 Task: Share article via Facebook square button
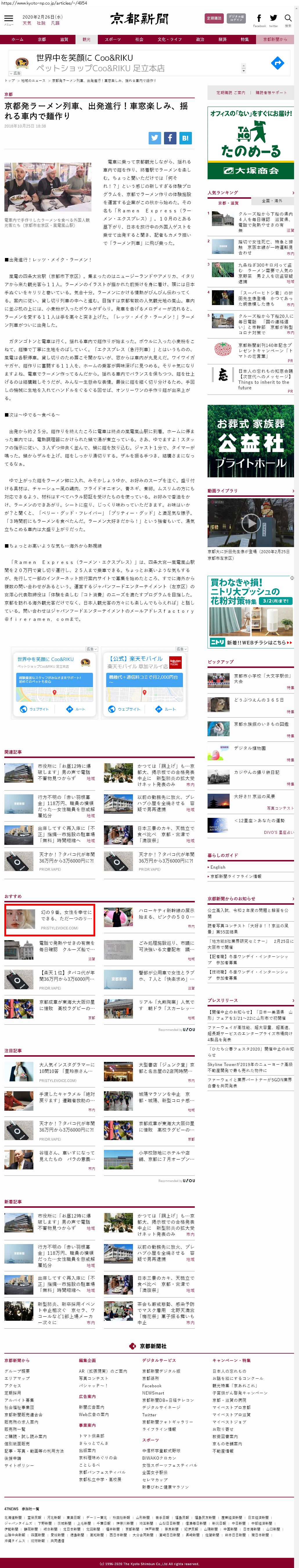pos(170,138)
